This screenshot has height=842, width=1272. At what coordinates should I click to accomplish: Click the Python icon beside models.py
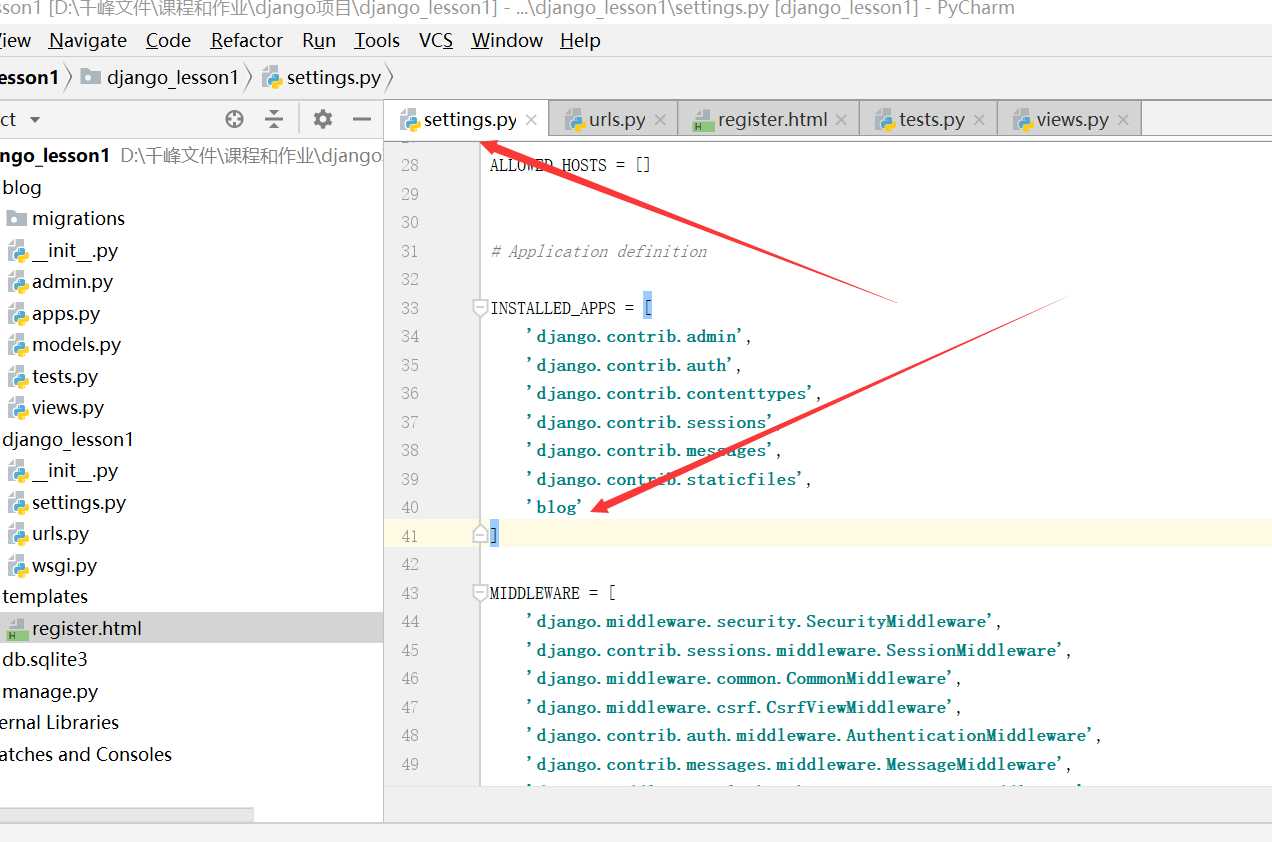coord(17,345)
